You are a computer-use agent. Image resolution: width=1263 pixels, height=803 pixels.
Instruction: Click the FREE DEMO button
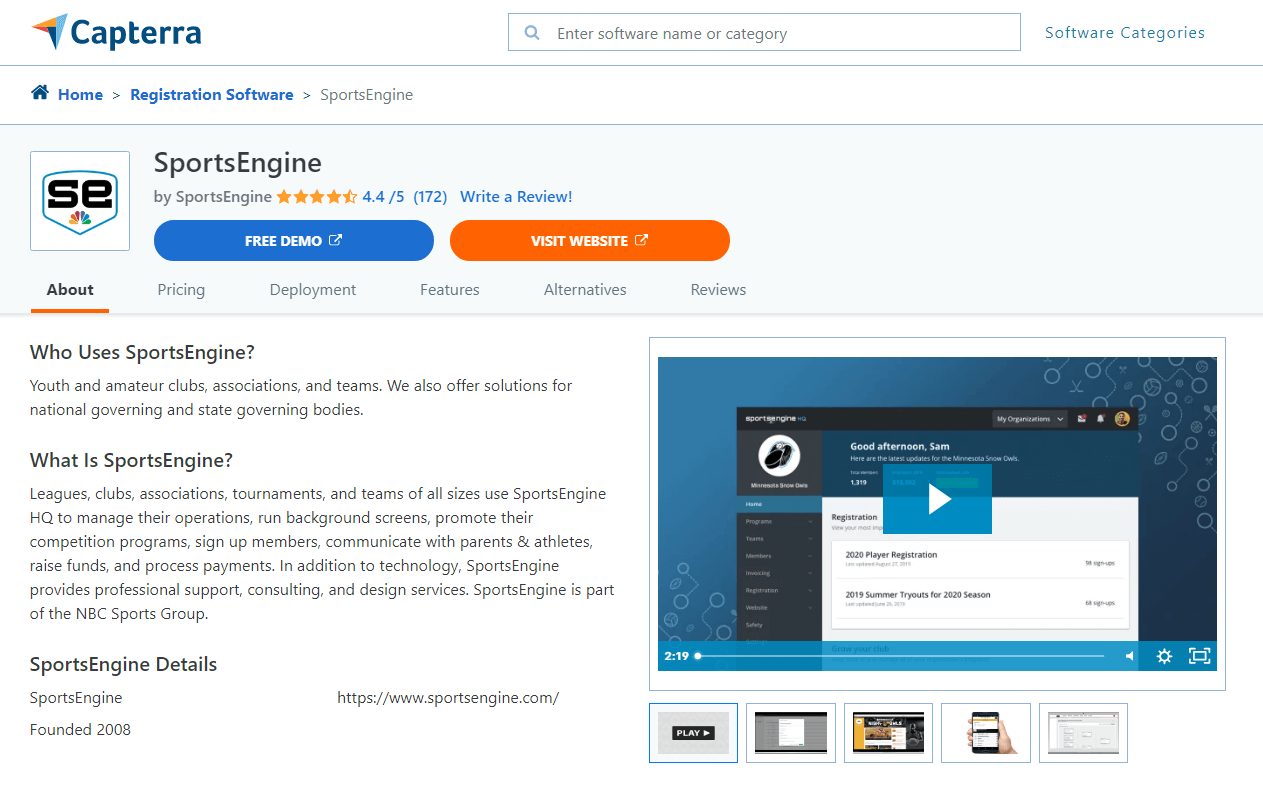tap(294, 241)
